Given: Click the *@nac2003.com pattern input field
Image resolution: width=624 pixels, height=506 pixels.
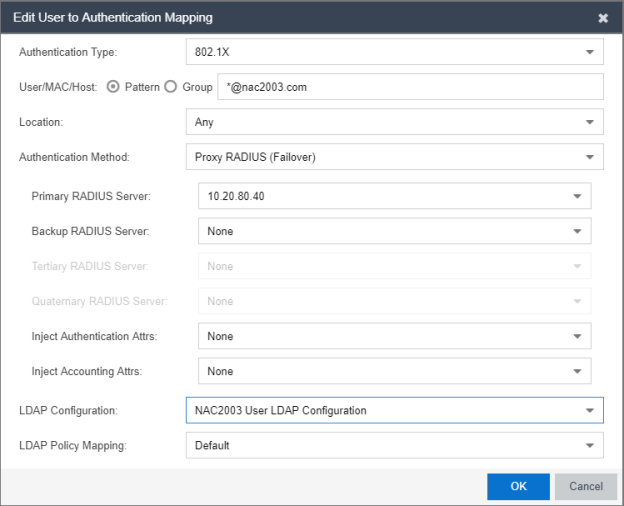Looking at the screenshot, I should (x=410, y=87).
